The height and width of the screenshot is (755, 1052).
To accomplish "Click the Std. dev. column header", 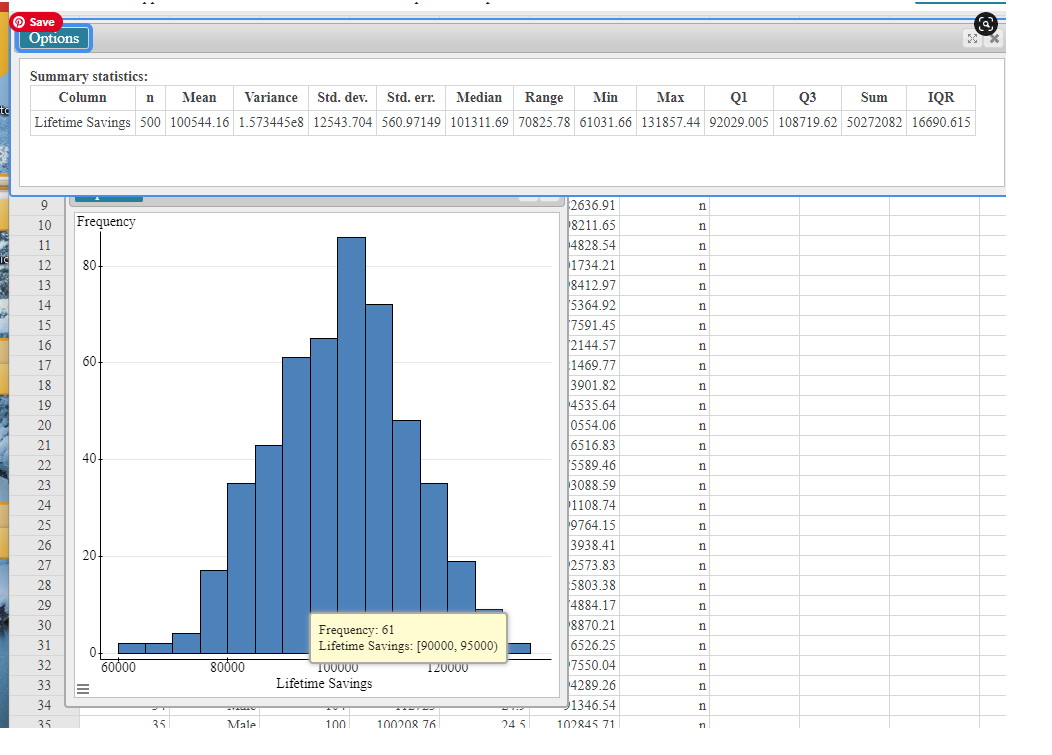I will point(342,97).
